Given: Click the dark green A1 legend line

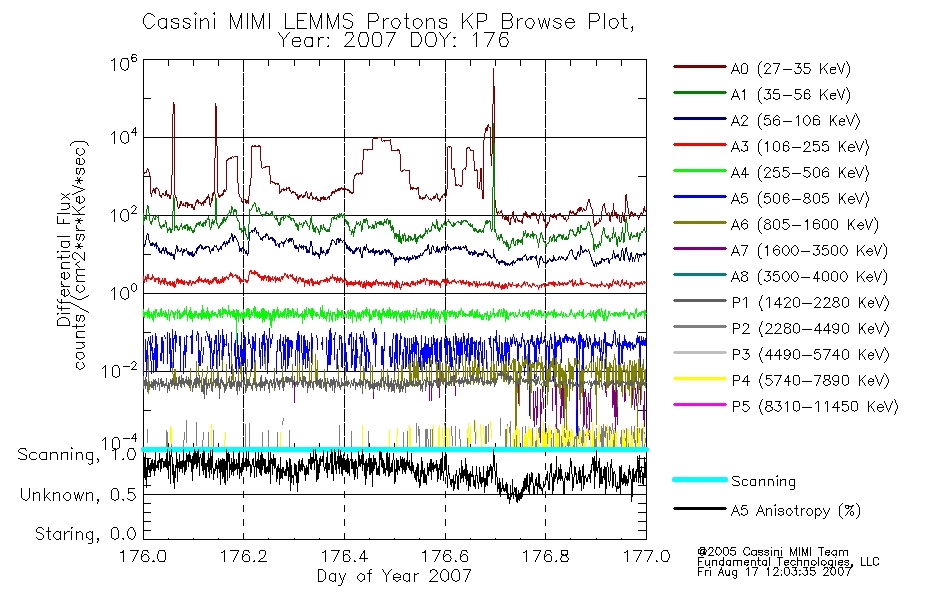Looking at the screenshot, I should pyautogui.click(x=699, y=93).
